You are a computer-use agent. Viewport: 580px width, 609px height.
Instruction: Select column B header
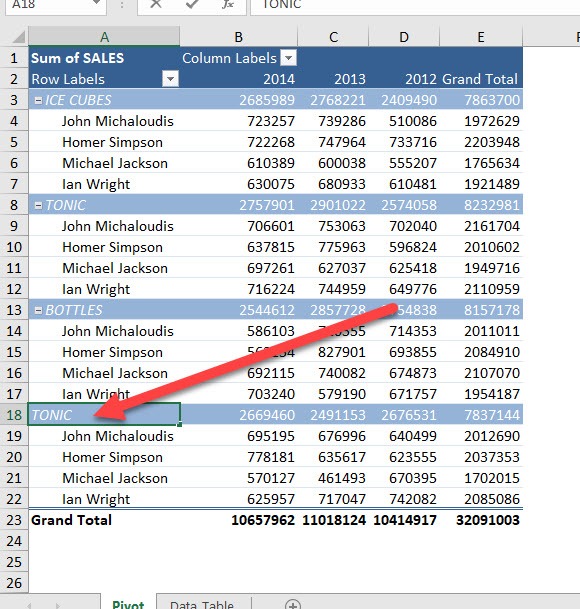coord(239,37)
